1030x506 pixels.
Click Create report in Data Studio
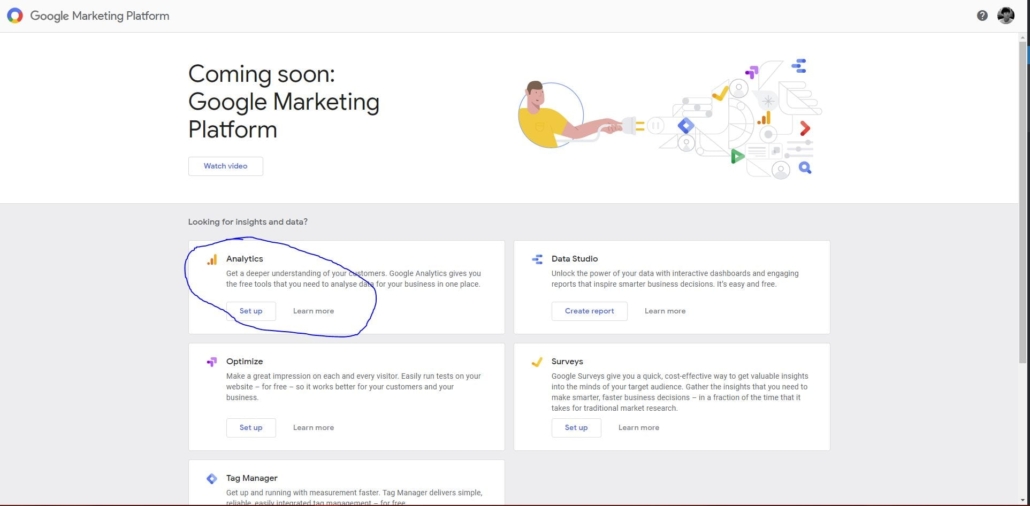pyautogui.click(x=589, y=311)
